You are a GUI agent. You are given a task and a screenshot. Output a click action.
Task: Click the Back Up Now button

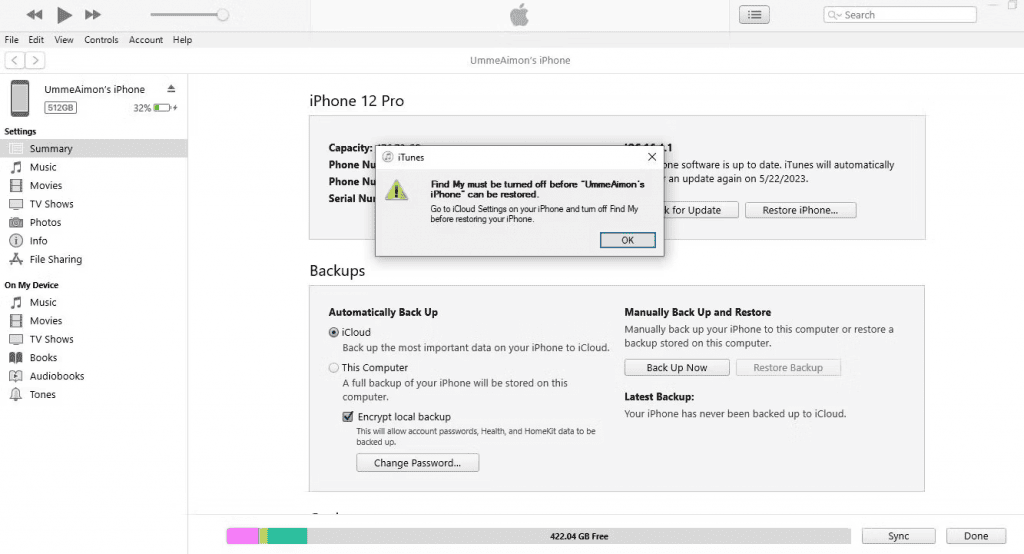676,368
